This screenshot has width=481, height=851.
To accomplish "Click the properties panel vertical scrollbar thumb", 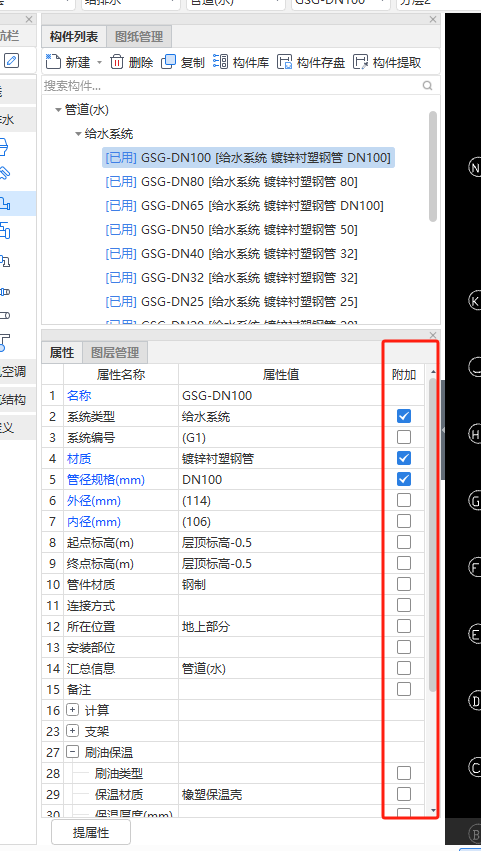I will coord(433,535).
